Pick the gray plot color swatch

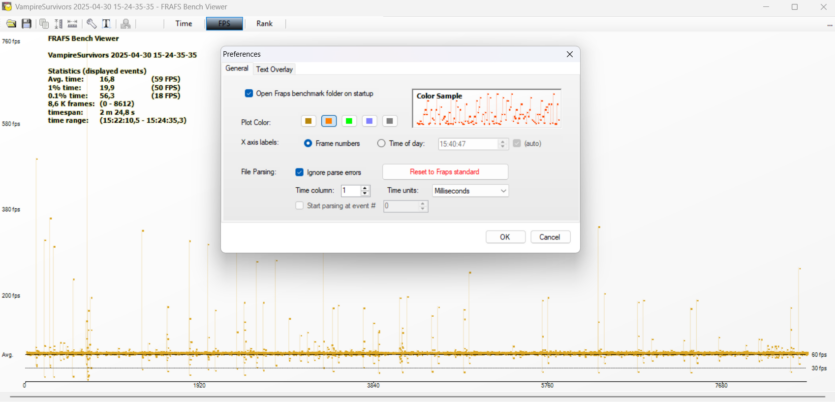point(390,121)
